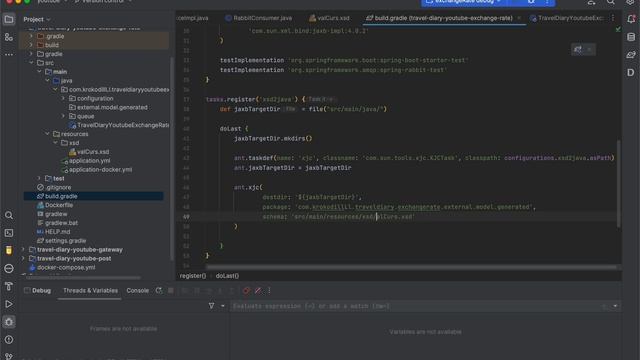This screenshot has width=640, height=360.
Task: Open the D tool window in right sidebar
Action: tap(631, 73)
